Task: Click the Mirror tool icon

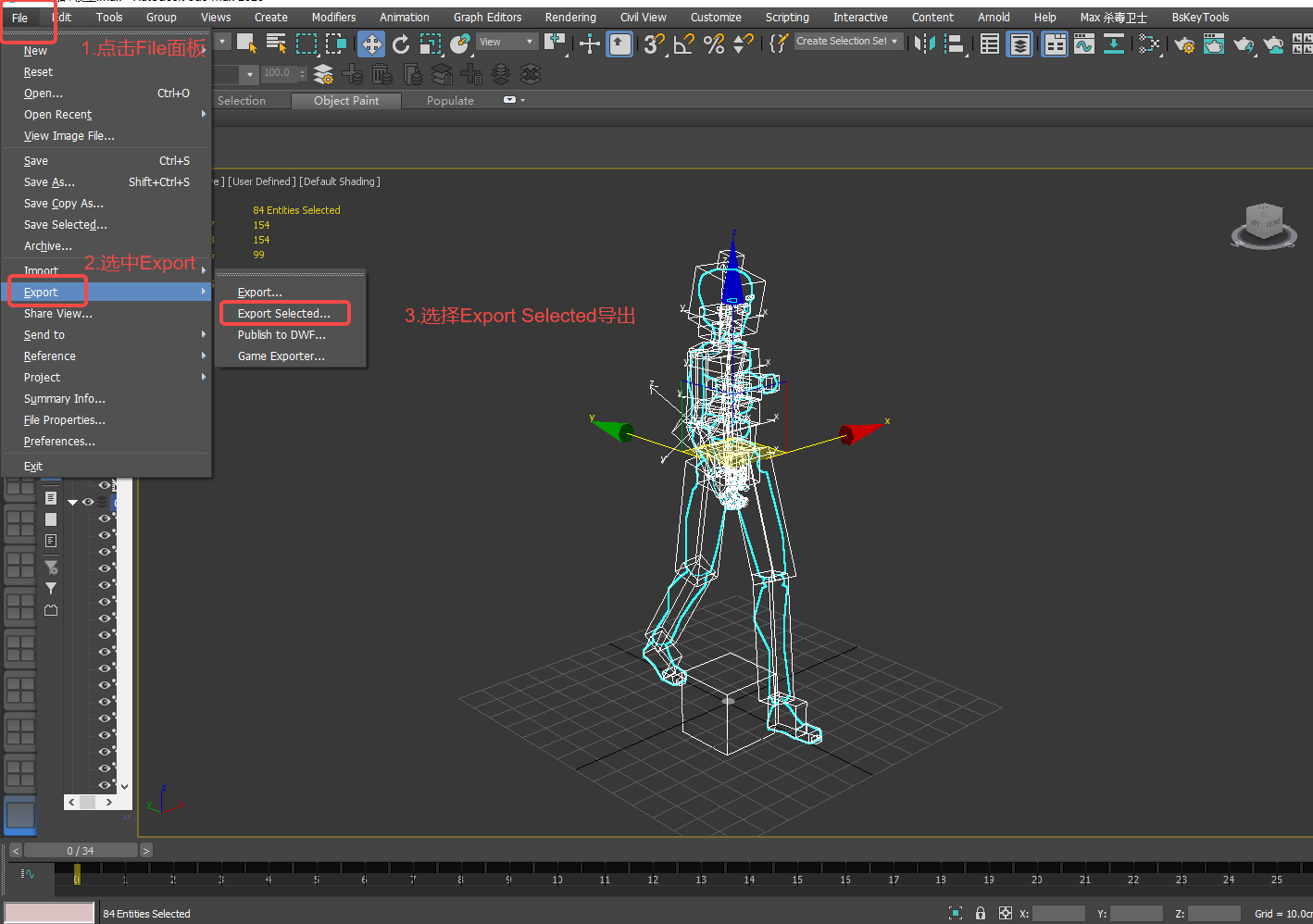Action: (x=924, y=44)
